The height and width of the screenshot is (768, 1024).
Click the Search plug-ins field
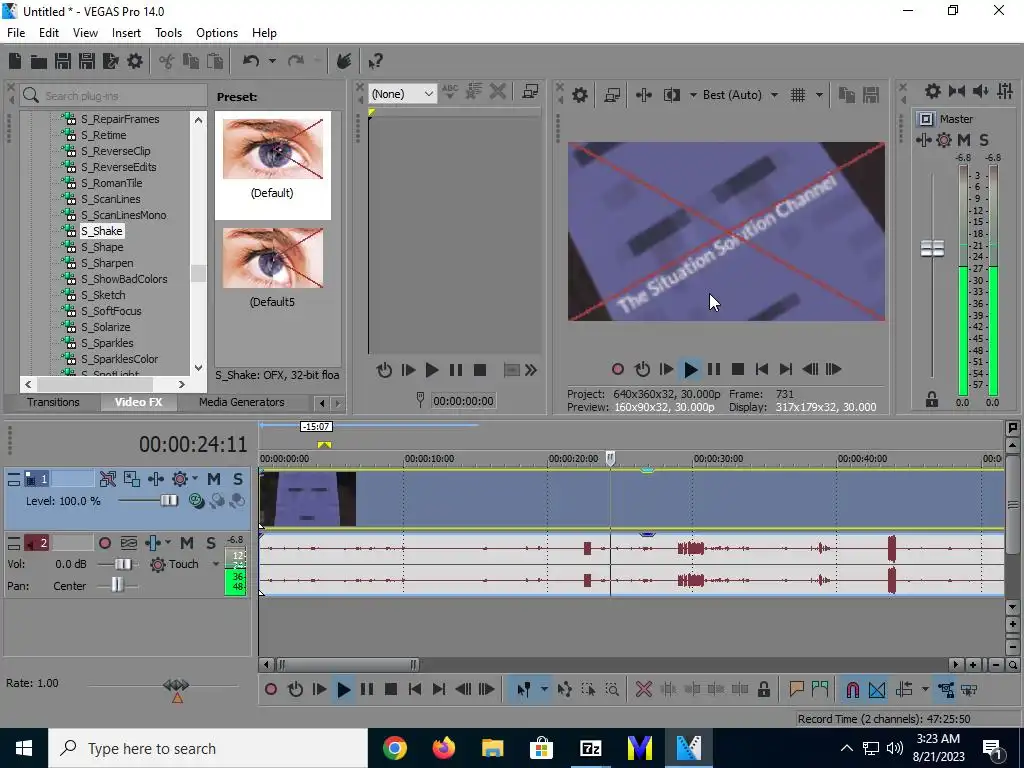(114, 96)
